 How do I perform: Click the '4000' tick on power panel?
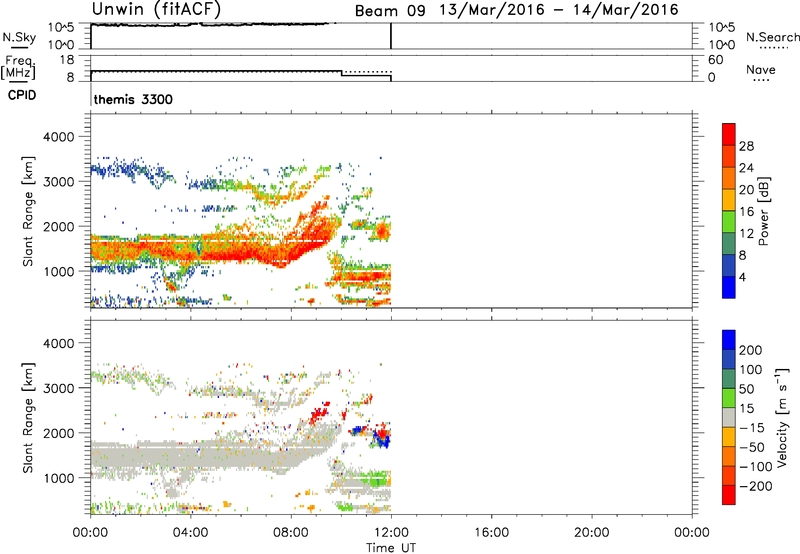pos(58,137)
